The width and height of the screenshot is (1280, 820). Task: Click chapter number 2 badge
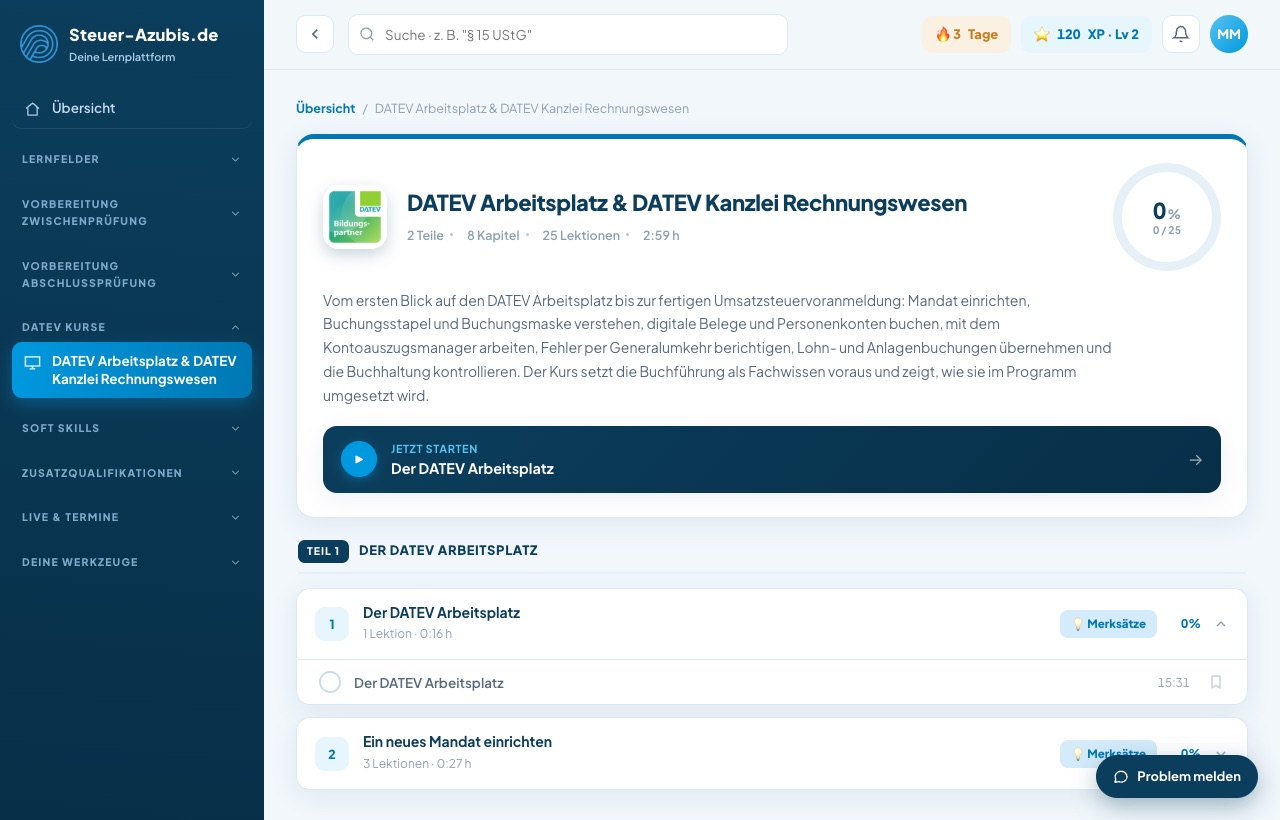(x=332, y=754)
